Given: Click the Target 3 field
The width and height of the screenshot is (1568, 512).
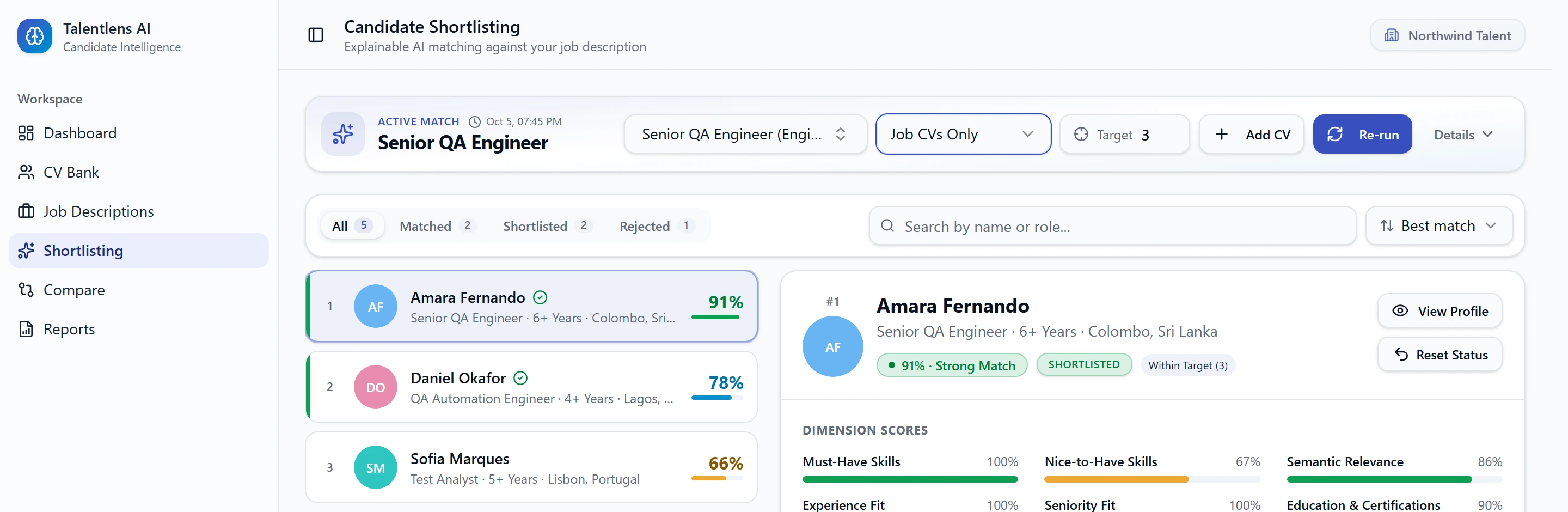Looking at the screenshot, I should (x=1124, y=134).
